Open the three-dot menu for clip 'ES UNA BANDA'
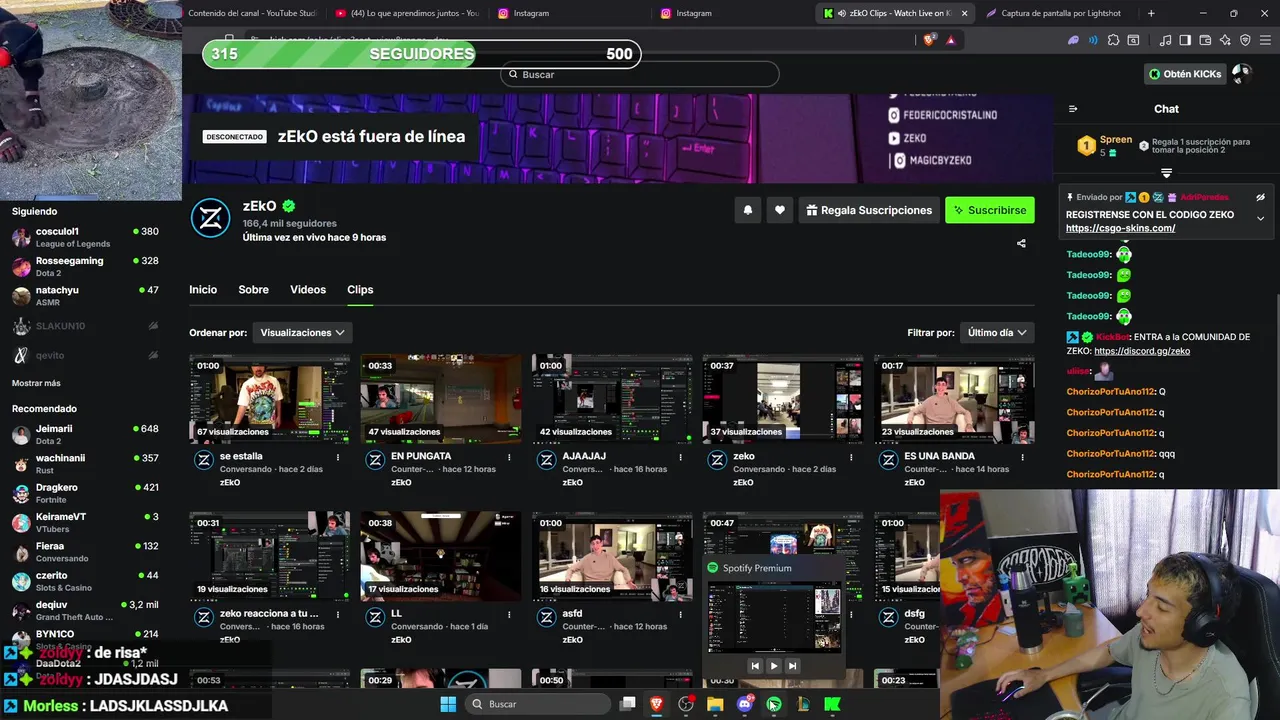1280x720 pixels. tap(1022, 457)
